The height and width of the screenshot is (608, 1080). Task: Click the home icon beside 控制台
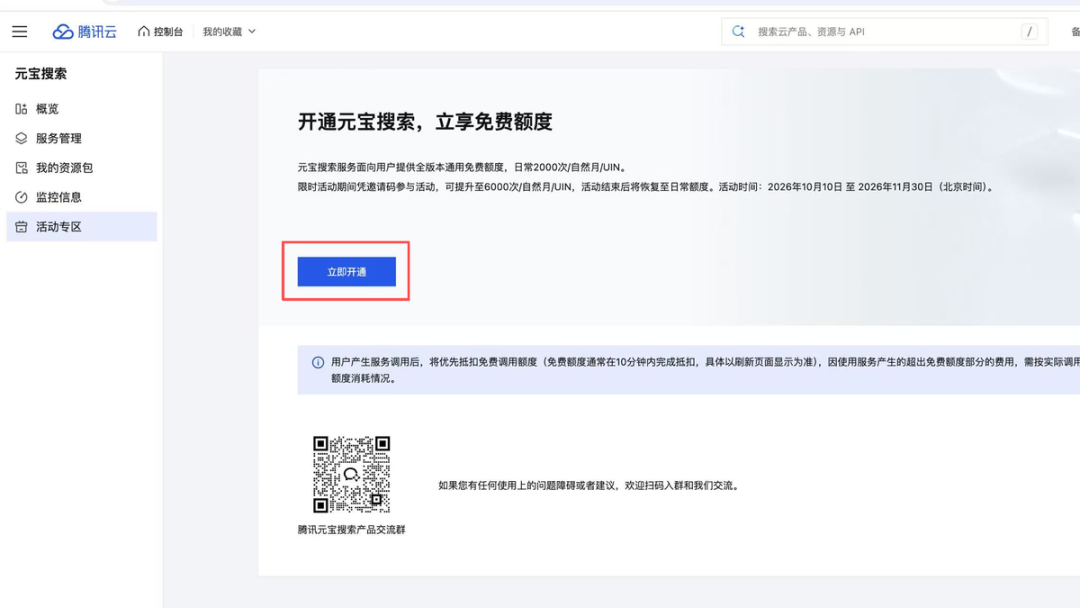(143, 31)
